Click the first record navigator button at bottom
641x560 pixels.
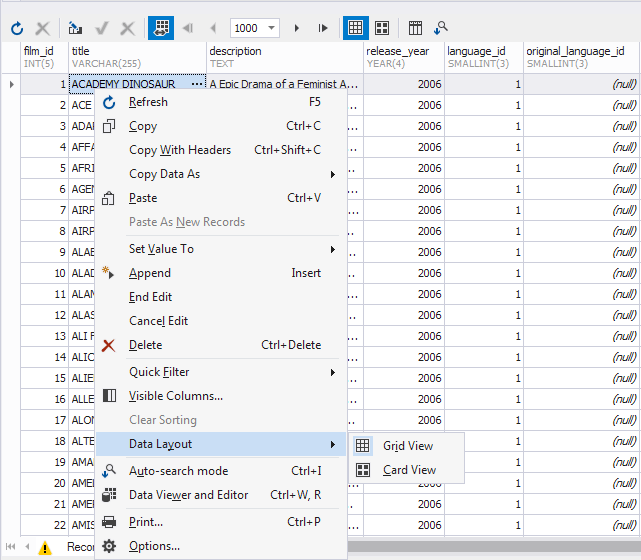(11, 547)
